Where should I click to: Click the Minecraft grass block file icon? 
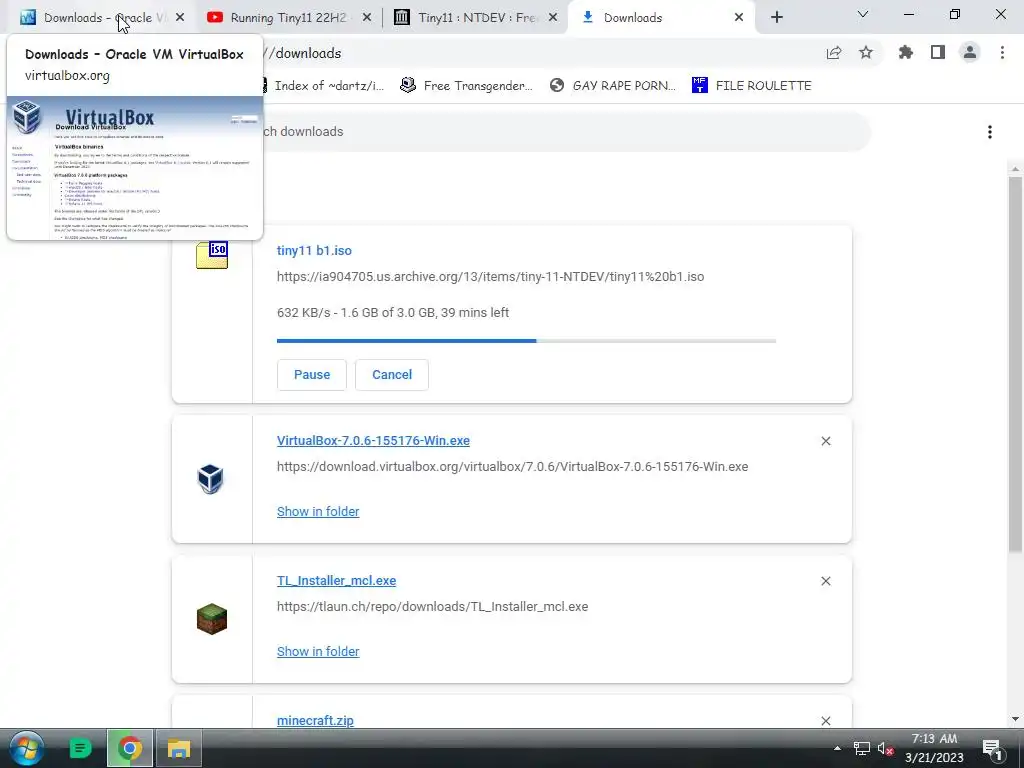[212, 619]
